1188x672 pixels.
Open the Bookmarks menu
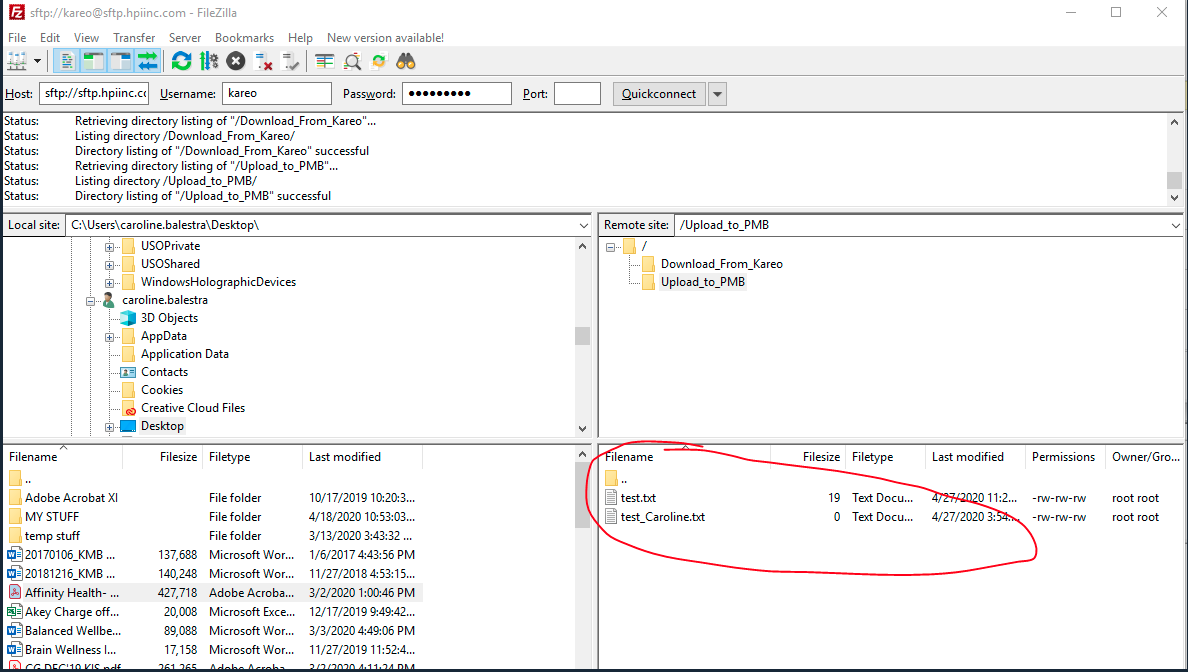click(245, 38)
